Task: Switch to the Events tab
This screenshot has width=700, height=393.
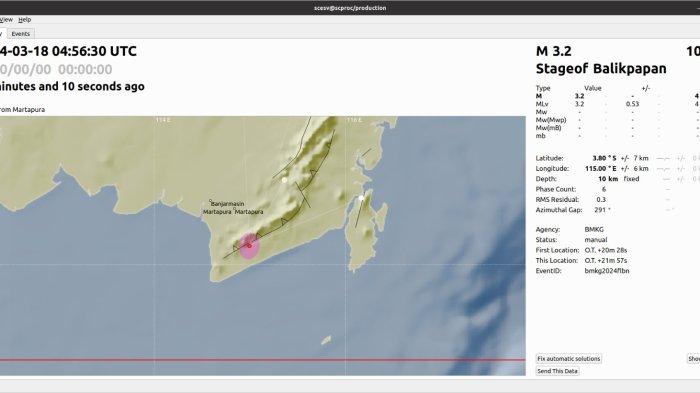Action: click(21, 33)
